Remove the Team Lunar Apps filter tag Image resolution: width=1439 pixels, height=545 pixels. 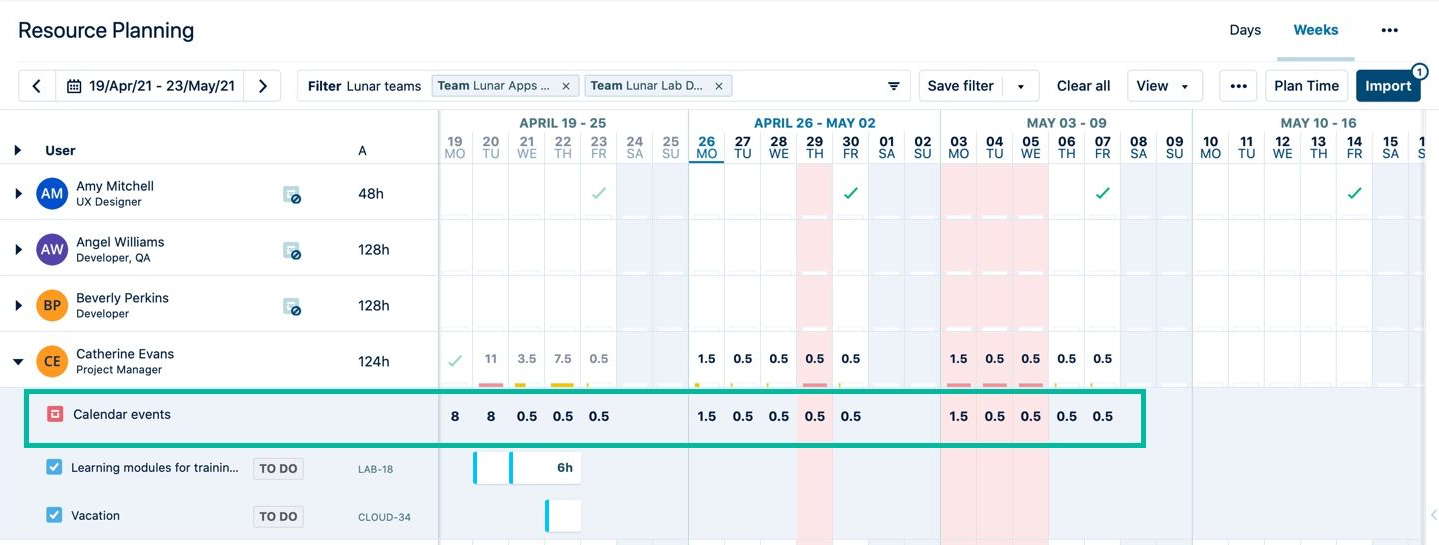coord(566,86)
